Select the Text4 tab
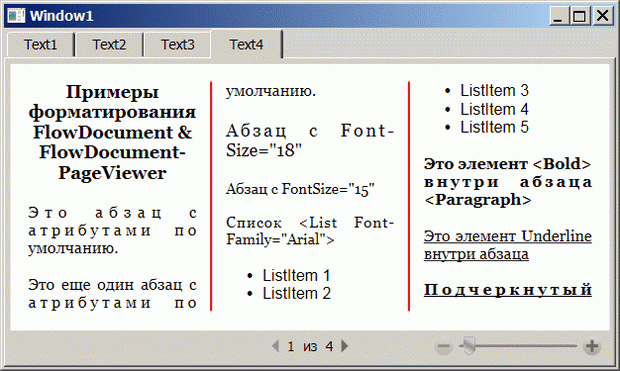Image resolution: width=620 pixels, height=371 pixels. tap(246, 44)
